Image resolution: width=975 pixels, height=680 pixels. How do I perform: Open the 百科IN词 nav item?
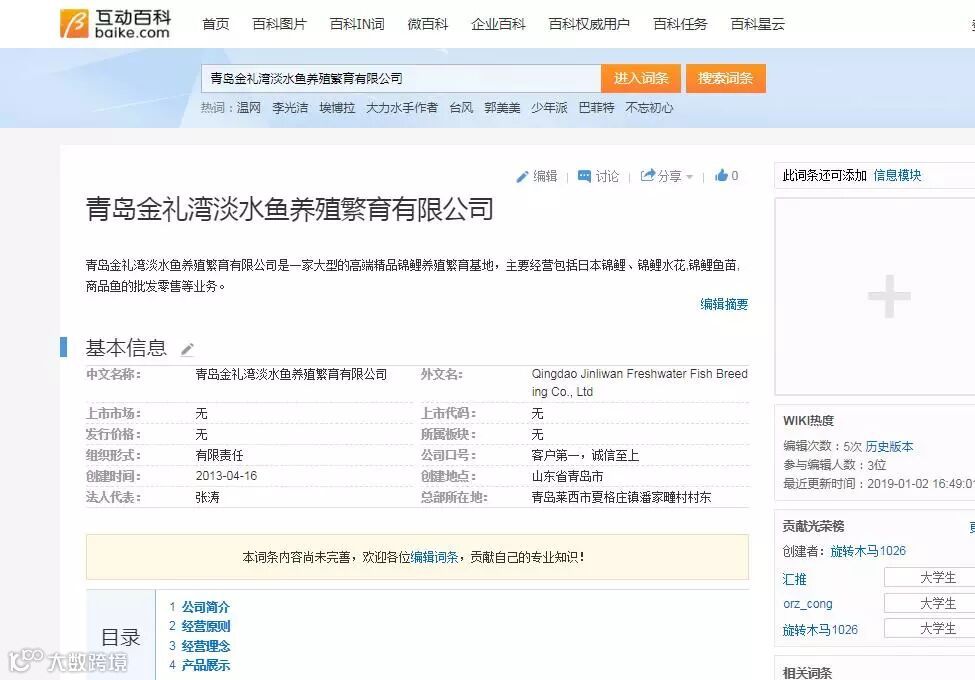[357, 24]
